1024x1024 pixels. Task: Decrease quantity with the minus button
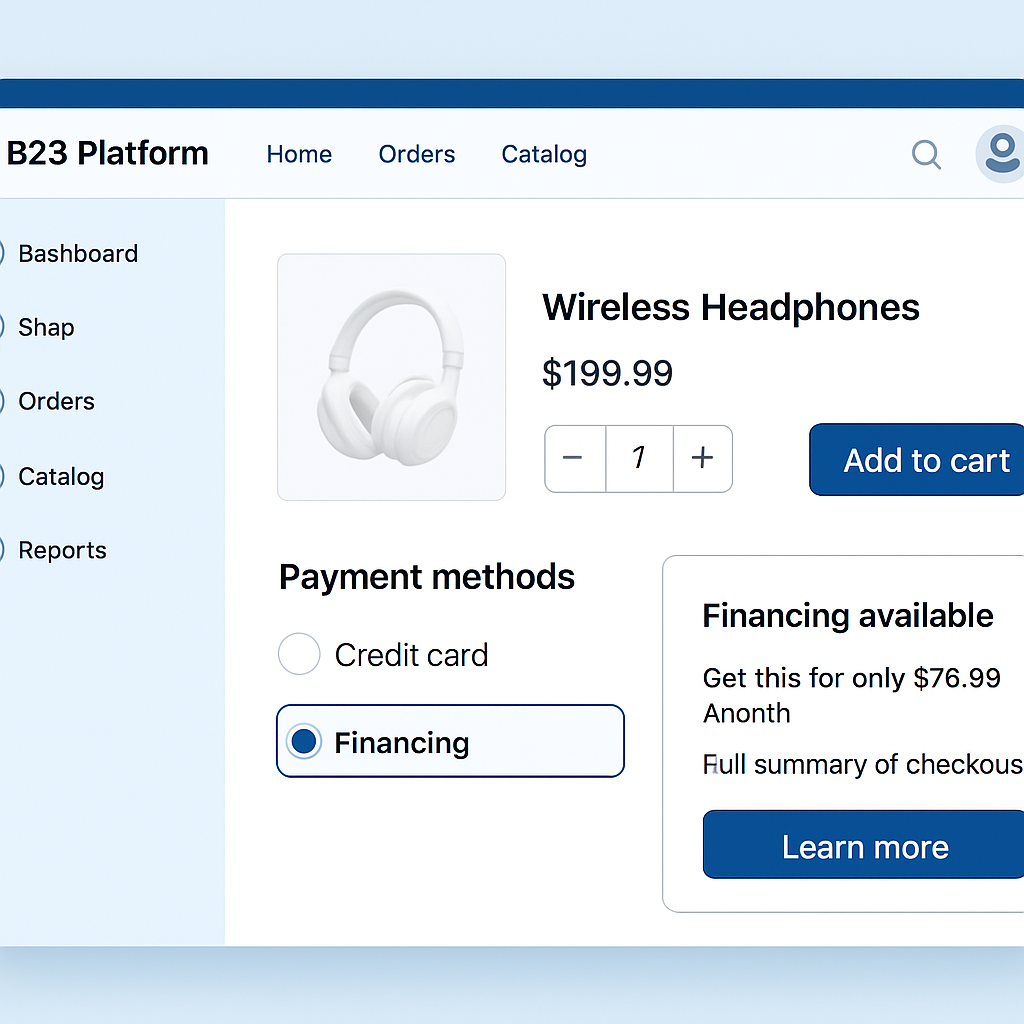pyautogui.click(x=575, y=458)
